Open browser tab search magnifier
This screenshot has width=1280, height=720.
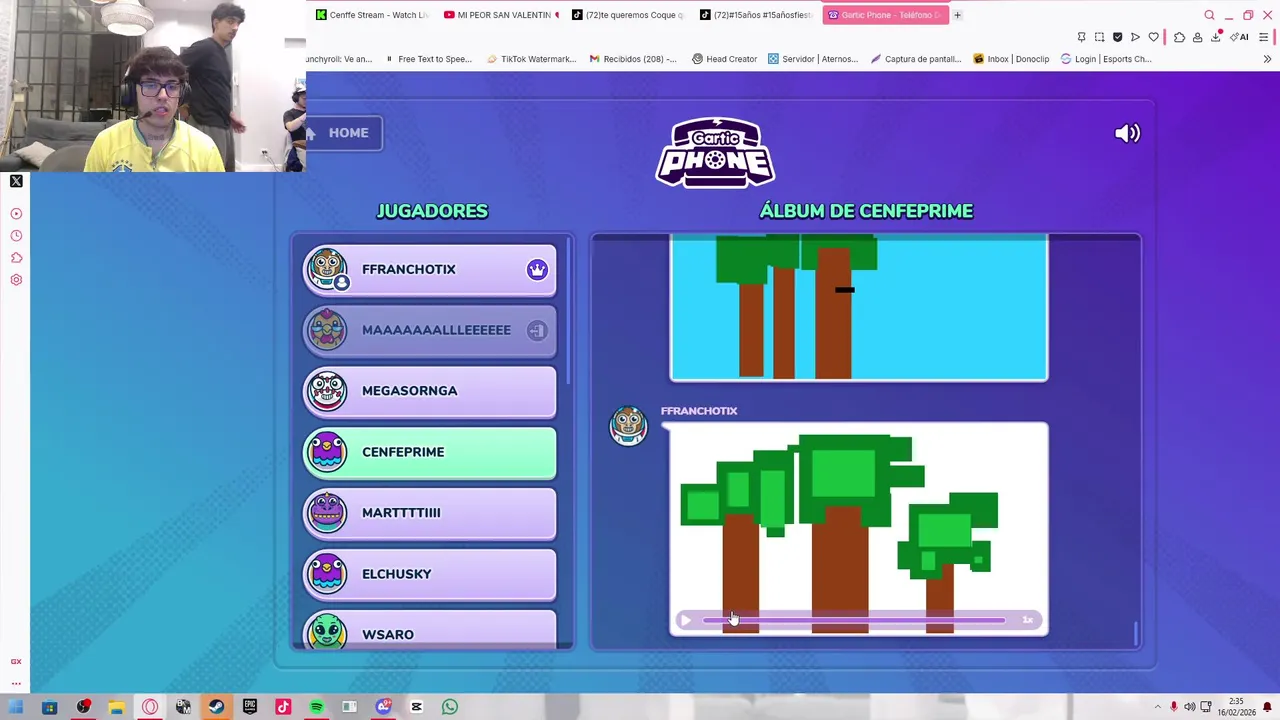(1209, 15)
